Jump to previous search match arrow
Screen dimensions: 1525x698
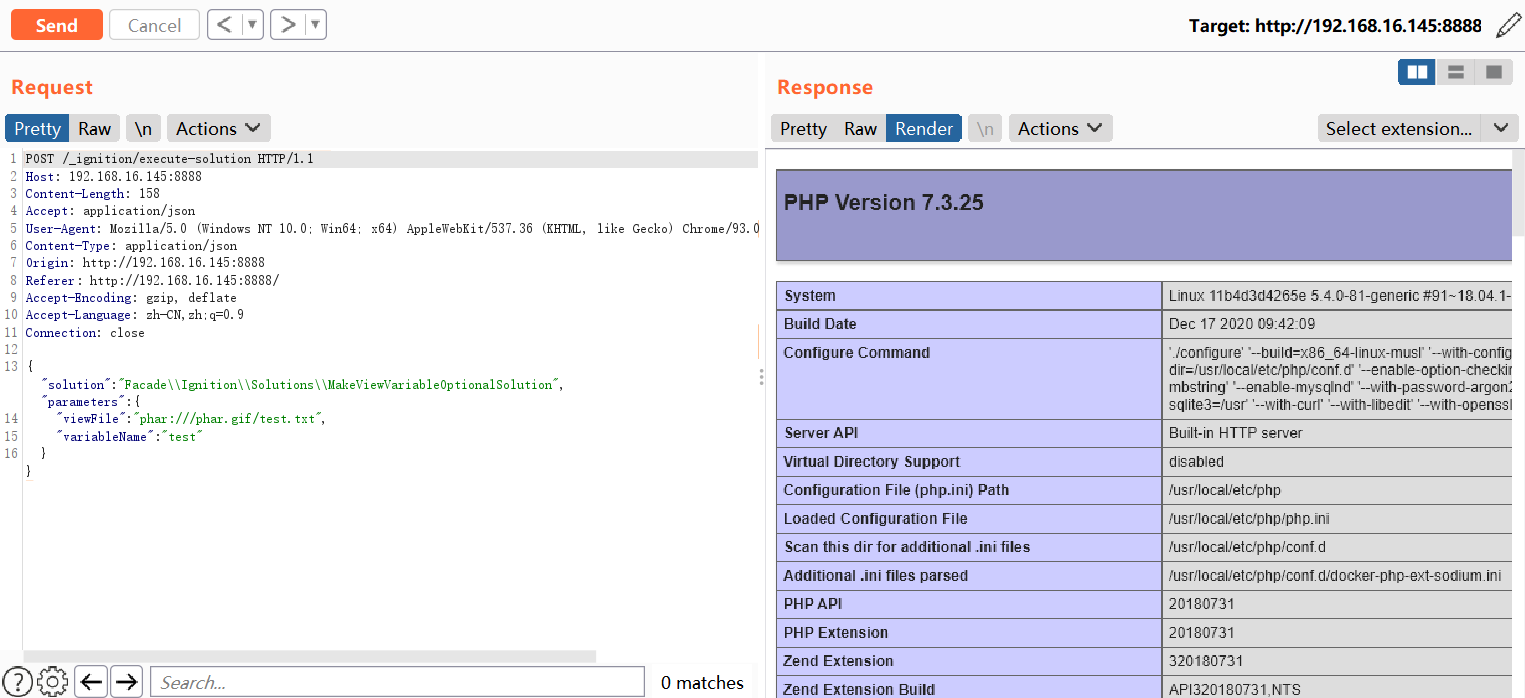tap(92, 682)
